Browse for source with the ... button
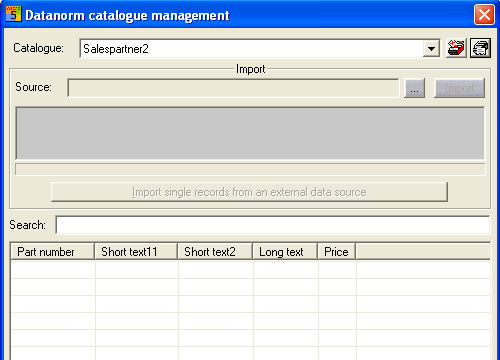Screen dimensions: 500x360 coord(414,88)
